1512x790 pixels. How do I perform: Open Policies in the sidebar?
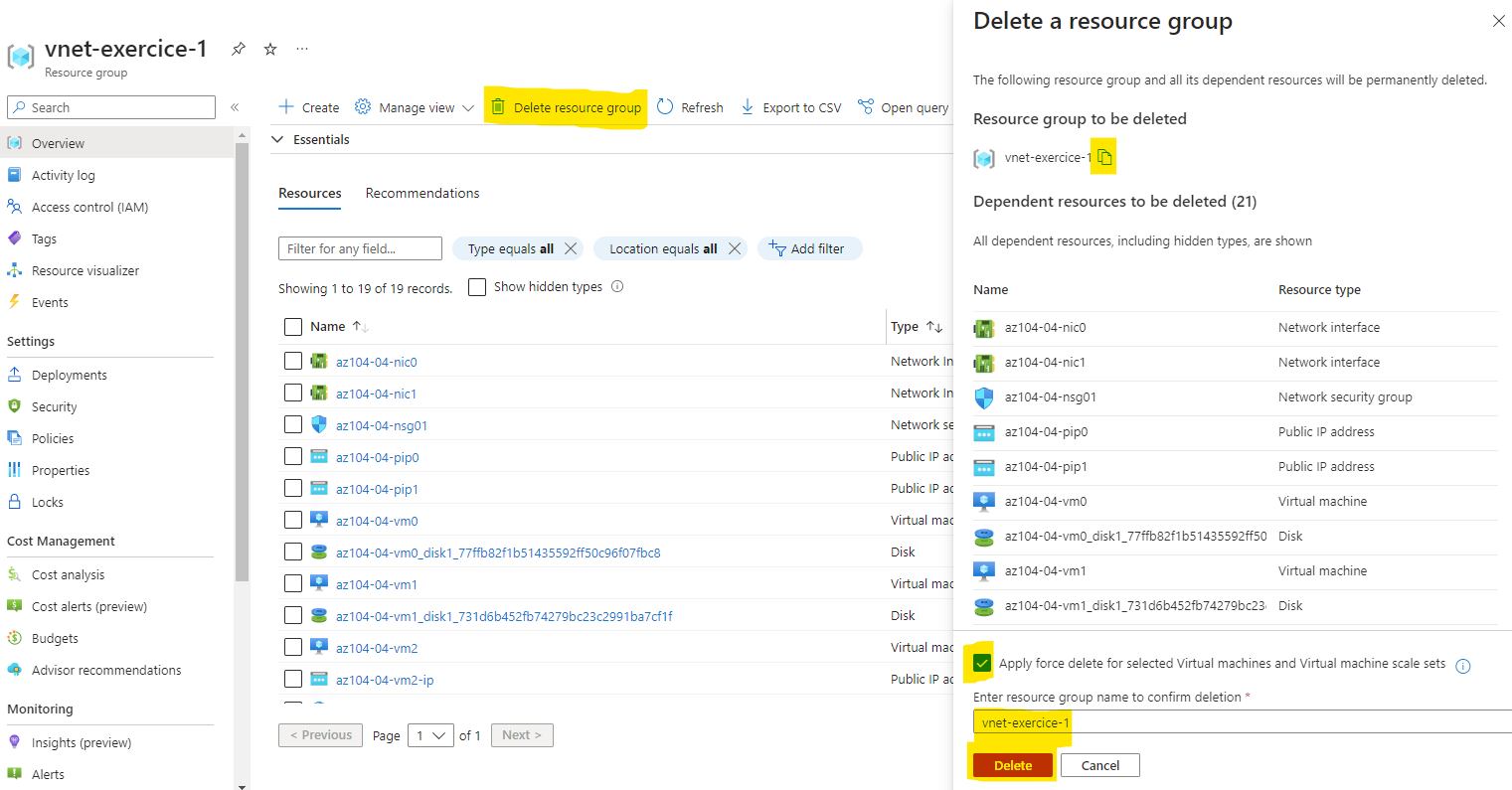coord(53,438)
